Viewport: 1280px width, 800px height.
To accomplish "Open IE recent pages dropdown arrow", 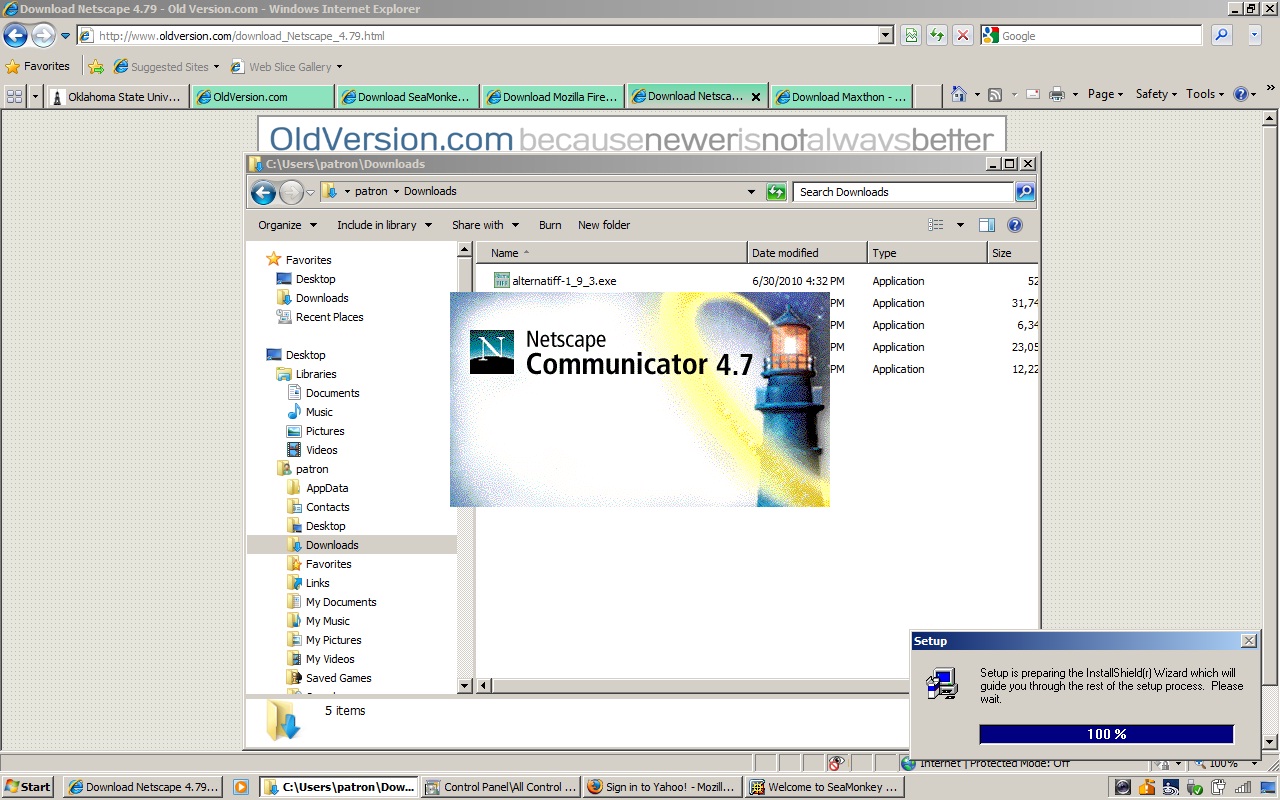I will click(x=66, y=36).
